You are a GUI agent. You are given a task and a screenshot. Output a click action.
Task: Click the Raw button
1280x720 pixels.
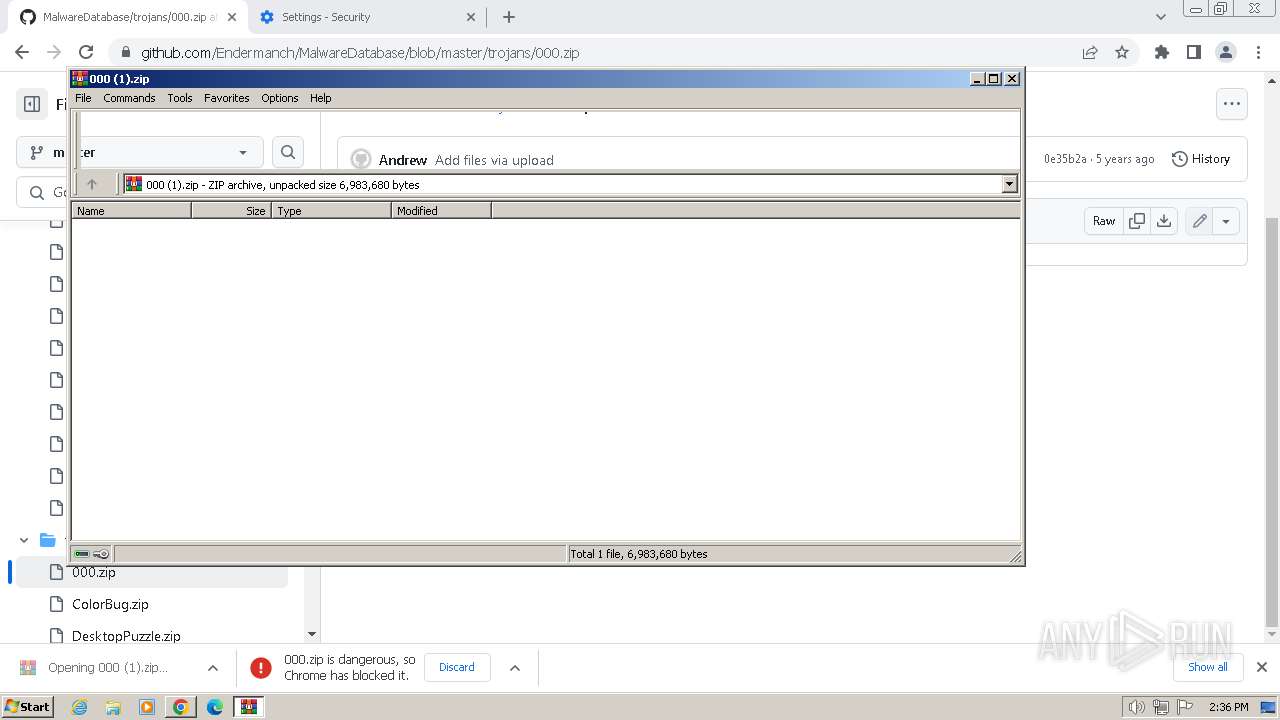pyautogui.click(x=1104, y=221)
